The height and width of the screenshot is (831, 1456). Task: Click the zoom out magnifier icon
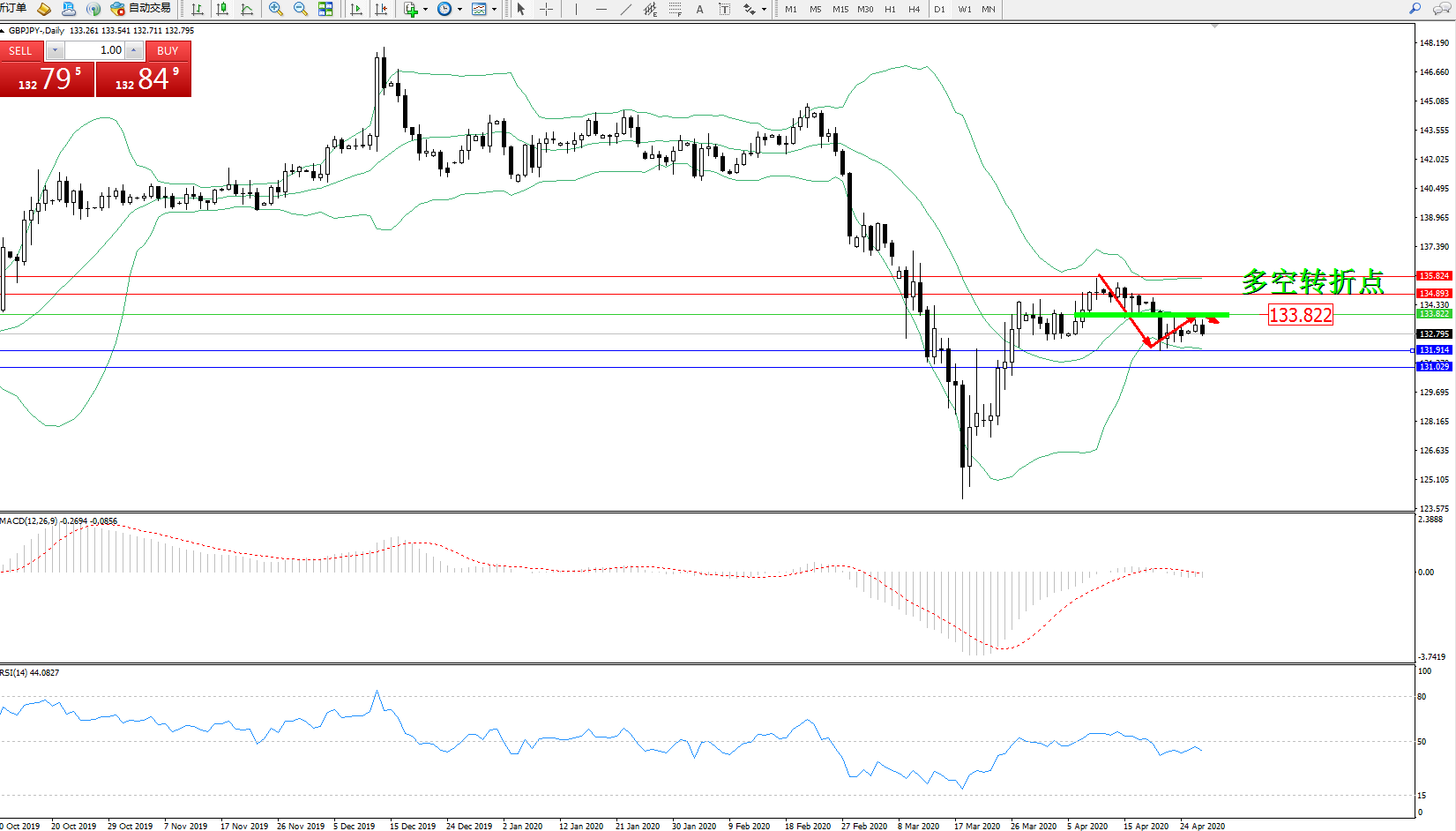click(301, 9)
